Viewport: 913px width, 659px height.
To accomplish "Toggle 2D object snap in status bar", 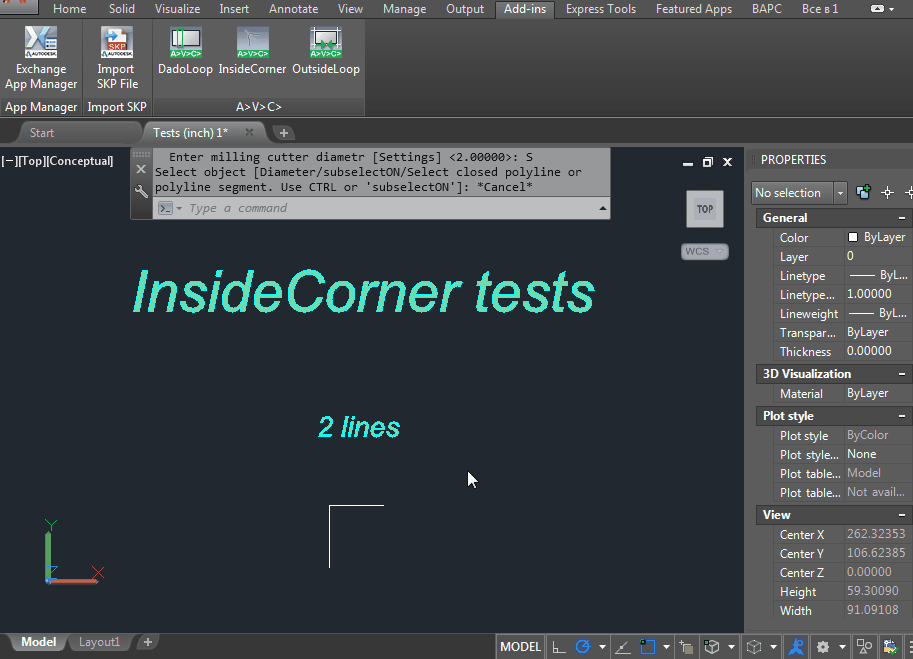I will click(x=647, y=646).
